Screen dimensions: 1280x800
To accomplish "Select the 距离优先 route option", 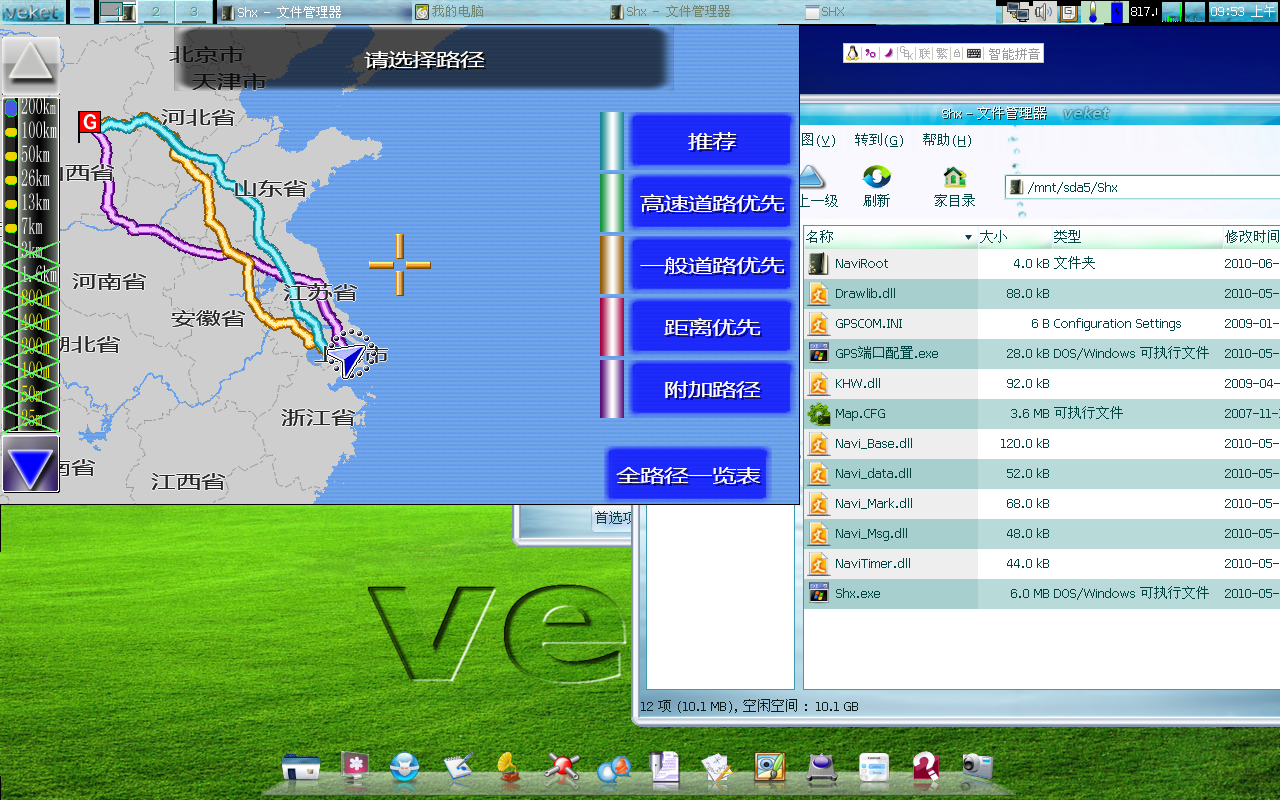I will (711, 327).
